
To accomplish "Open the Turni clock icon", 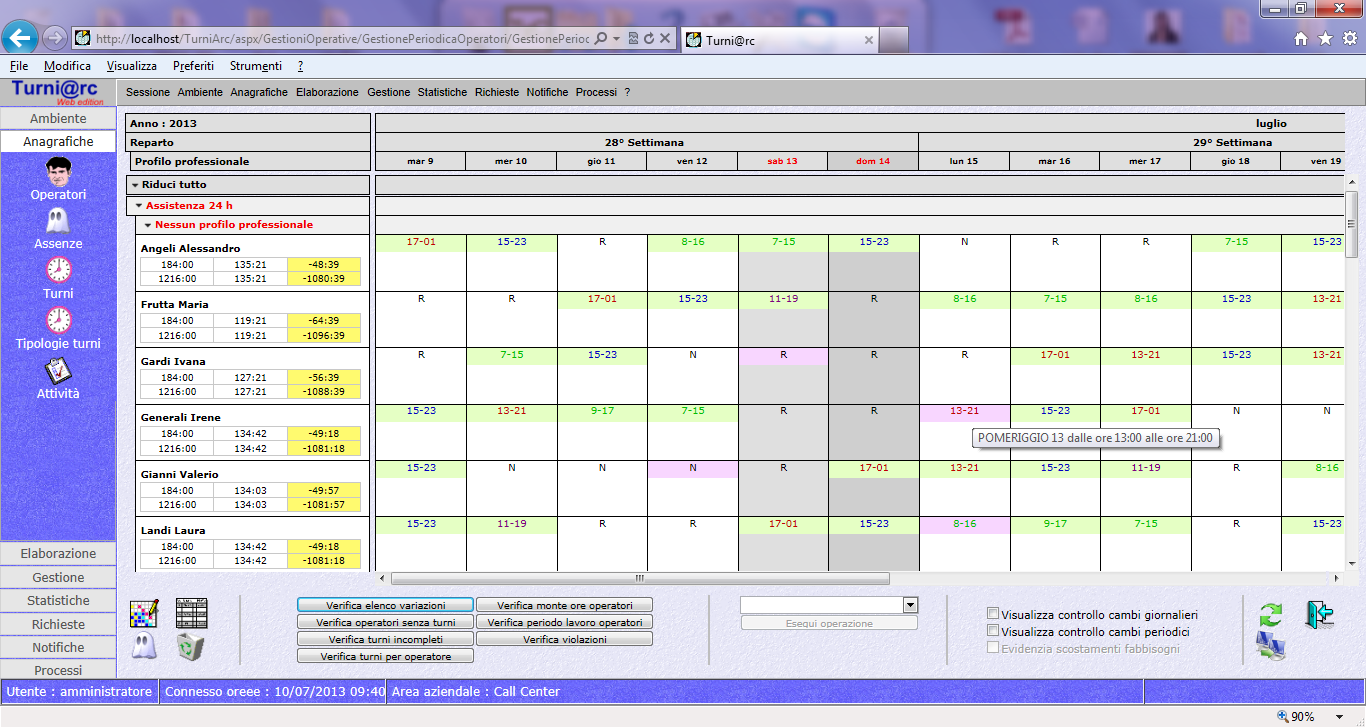I will (58, 270).
